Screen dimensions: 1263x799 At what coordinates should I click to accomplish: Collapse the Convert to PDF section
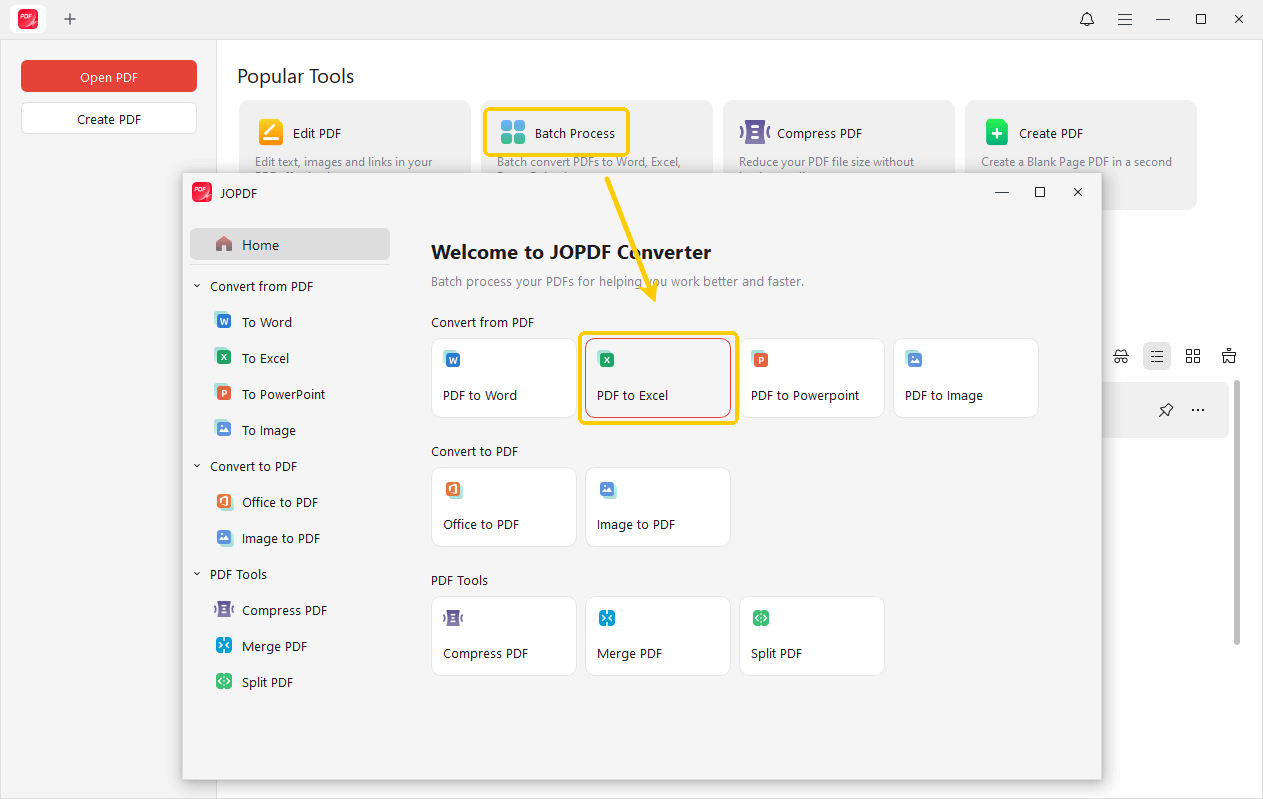click(197, 466)
